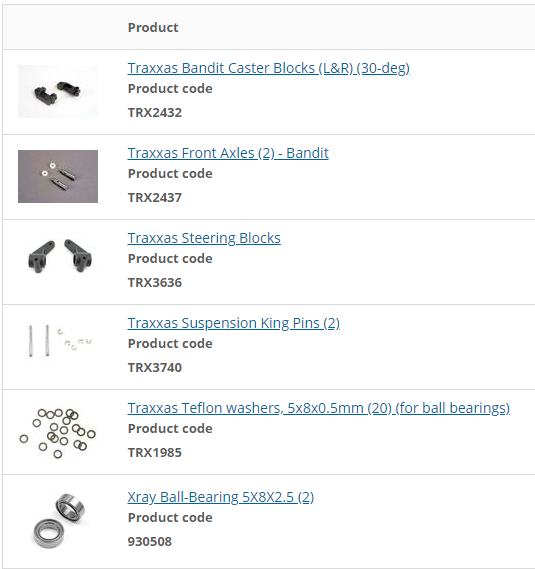Go to Xray Ball-Bearing 5X8X2.5 (2) link

pyautogui.click(x=221, y=497)
